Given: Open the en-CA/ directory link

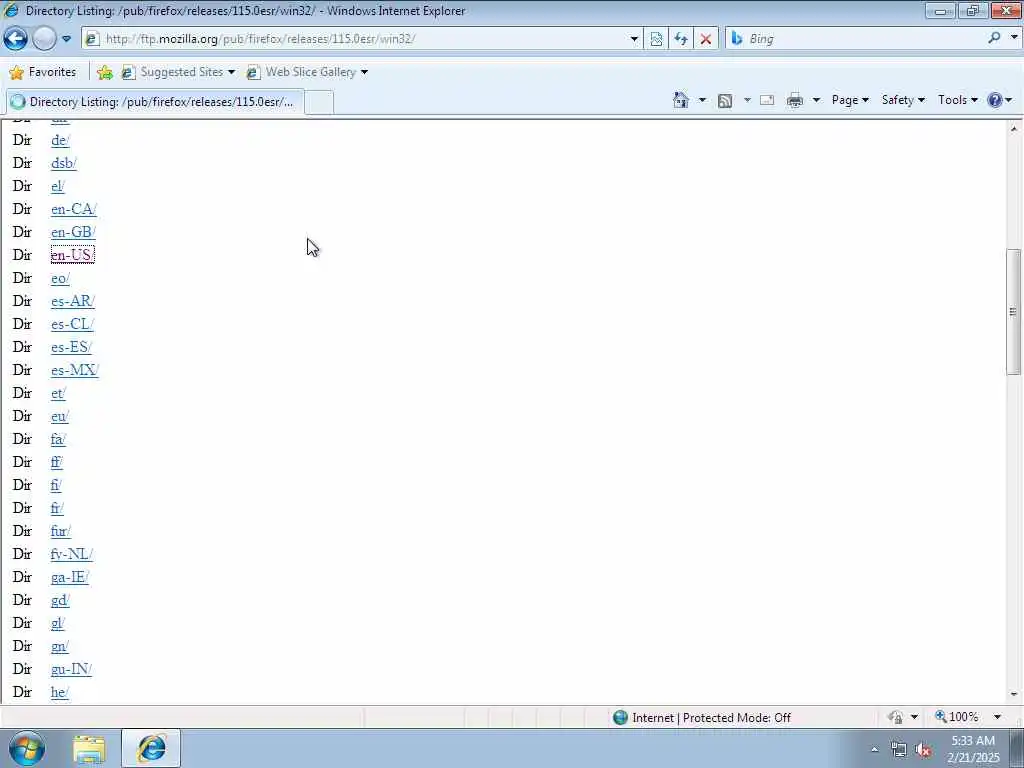Looking at the screenshot, I should (74, 209).
